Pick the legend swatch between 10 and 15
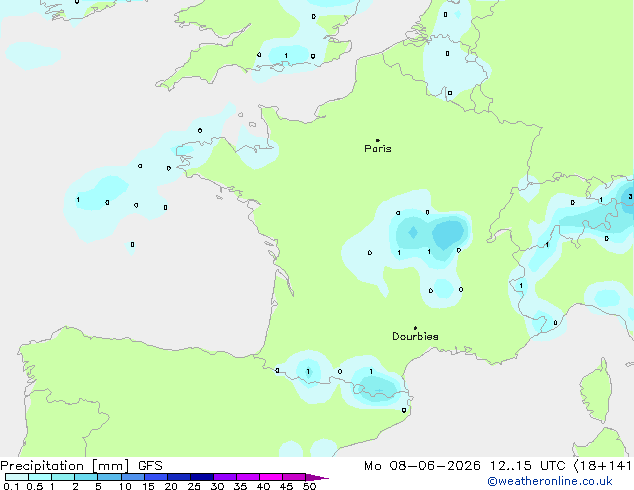Screen dimensions: 634x490 [x=132, y=477]
